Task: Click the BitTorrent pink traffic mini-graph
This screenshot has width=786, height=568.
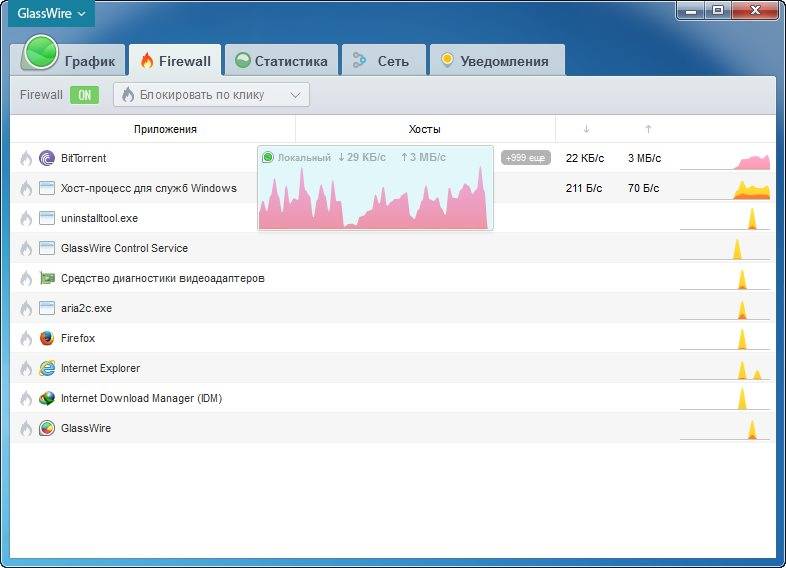Action: 725,160
